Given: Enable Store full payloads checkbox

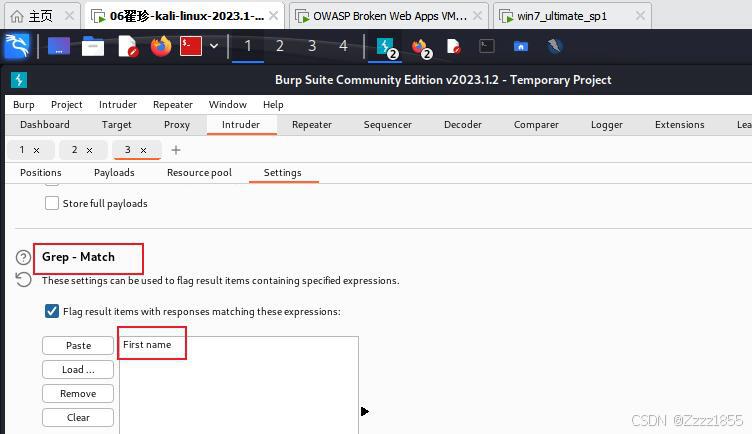Looking at the screenshot, I should pyautogui.click(x=52, y=203).
